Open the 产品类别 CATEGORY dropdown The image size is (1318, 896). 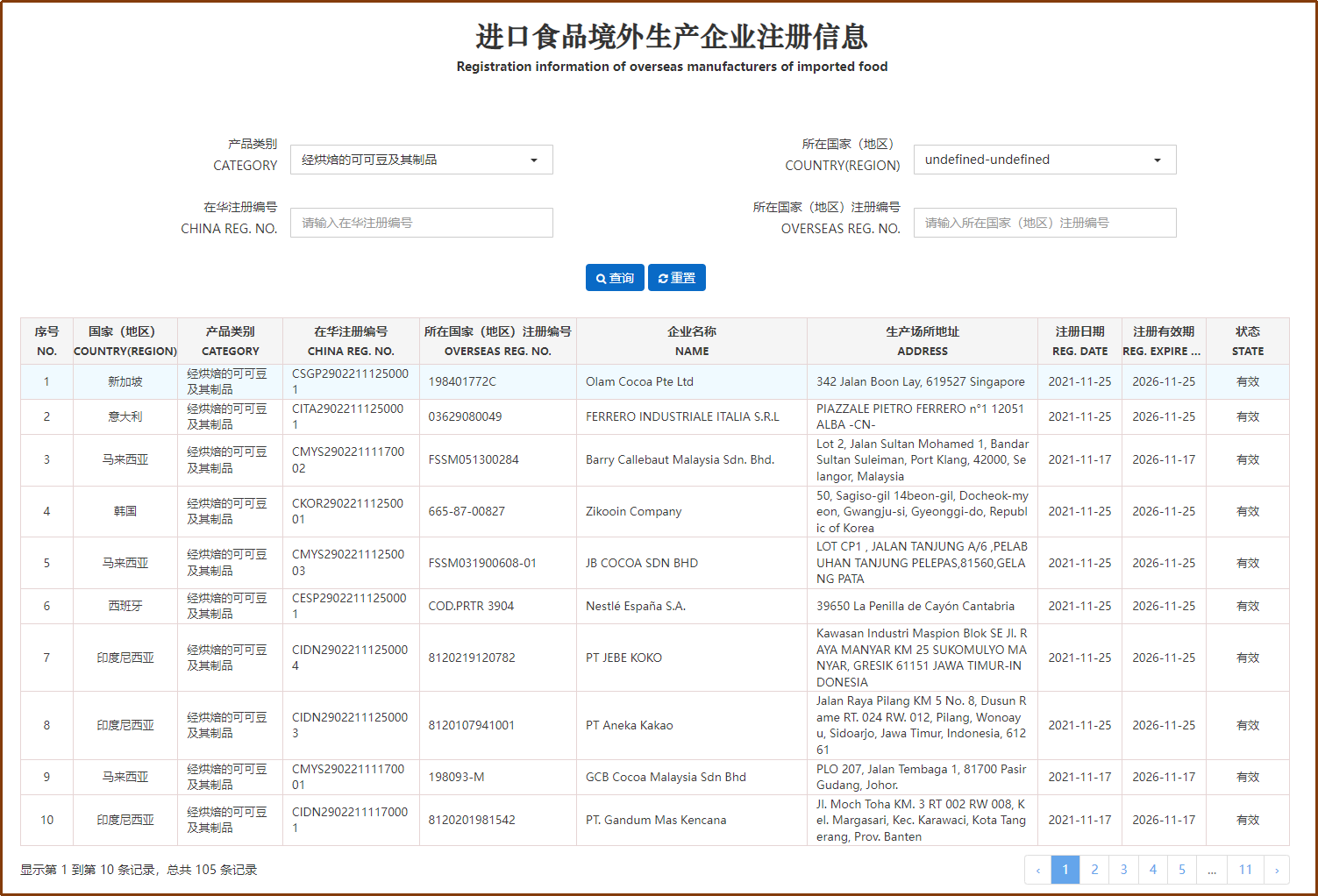[422, 160]
